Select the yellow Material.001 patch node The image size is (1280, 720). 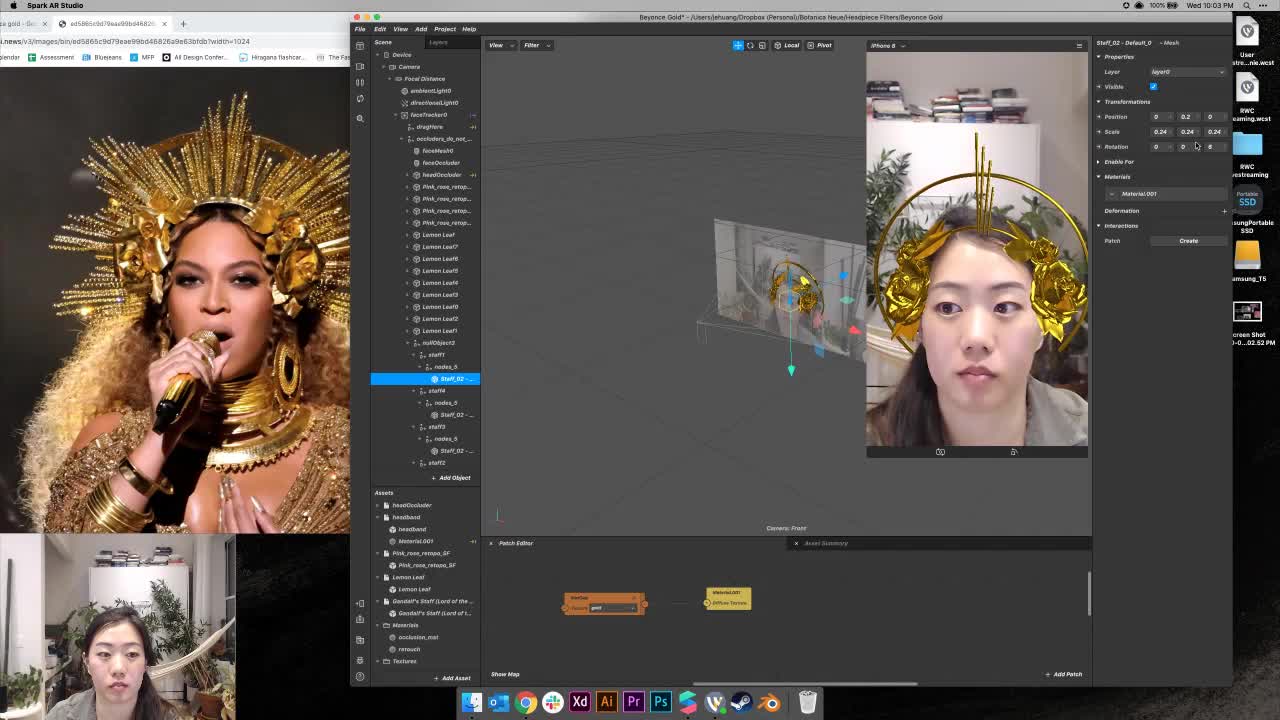coord(728,598)
